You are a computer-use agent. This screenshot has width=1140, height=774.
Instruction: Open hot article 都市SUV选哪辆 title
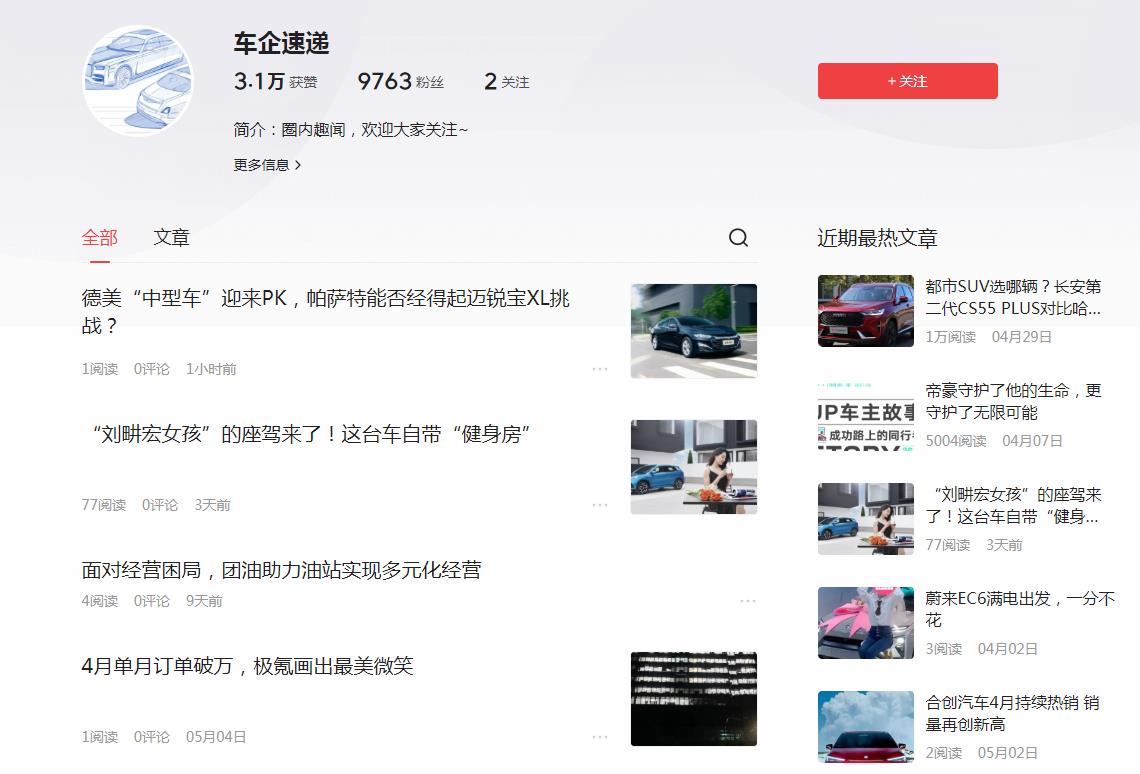(x=1013, y=297)
